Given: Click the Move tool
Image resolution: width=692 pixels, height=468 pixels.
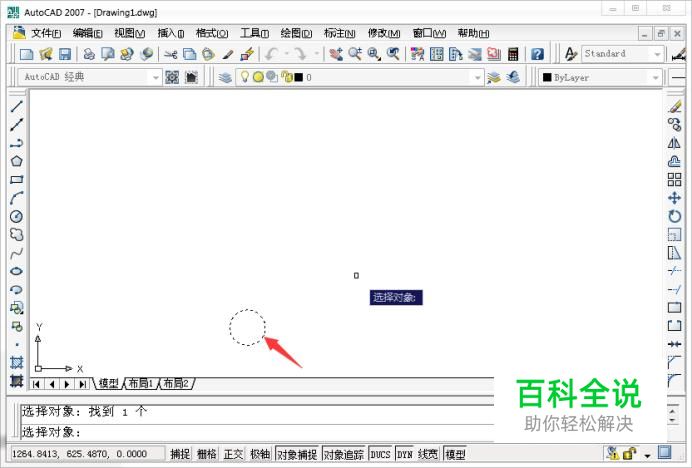Looking at the screenshot, I should click(674, 198).
